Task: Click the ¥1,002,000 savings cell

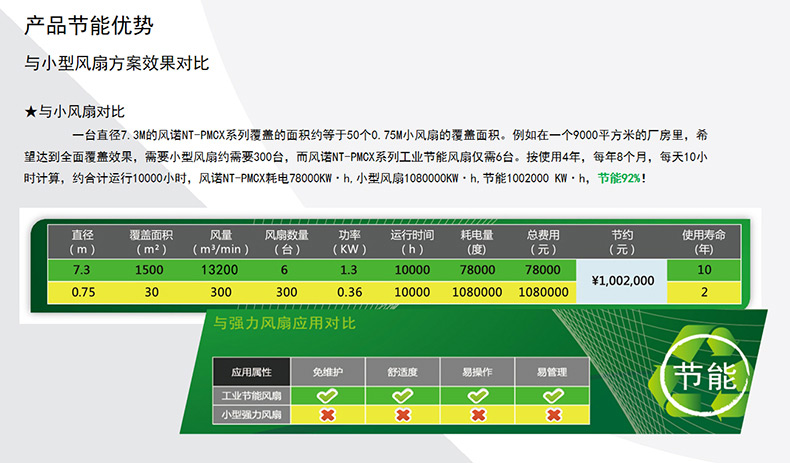Action: 622,281
